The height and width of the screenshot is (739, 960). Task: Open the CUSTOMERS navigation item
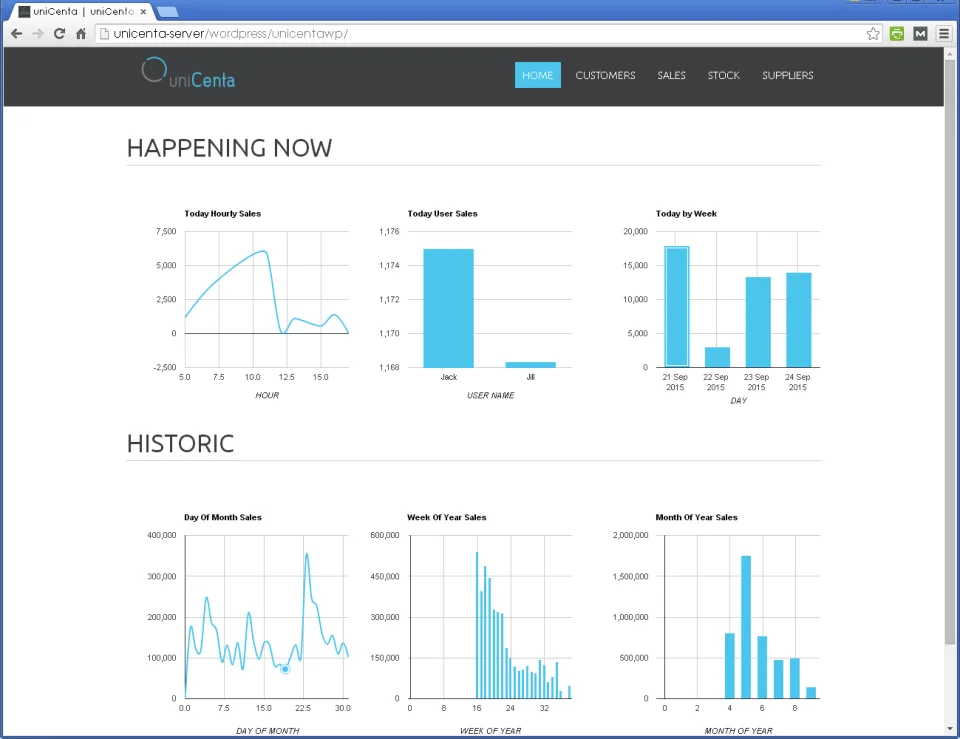coord(605,75)
